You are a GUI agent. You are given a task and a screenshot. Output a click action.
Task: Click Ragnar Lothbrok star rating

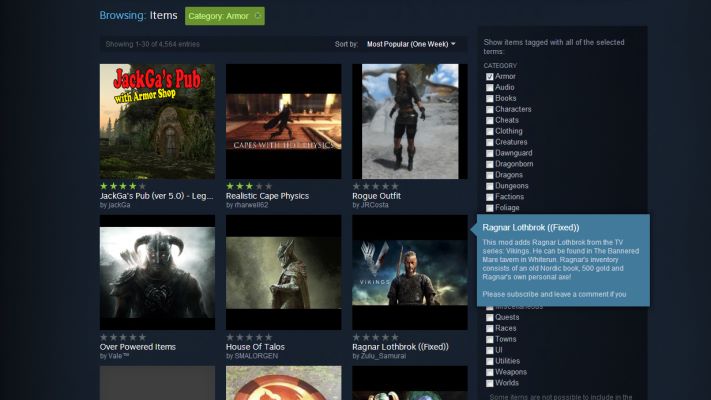tap(375, 337)
